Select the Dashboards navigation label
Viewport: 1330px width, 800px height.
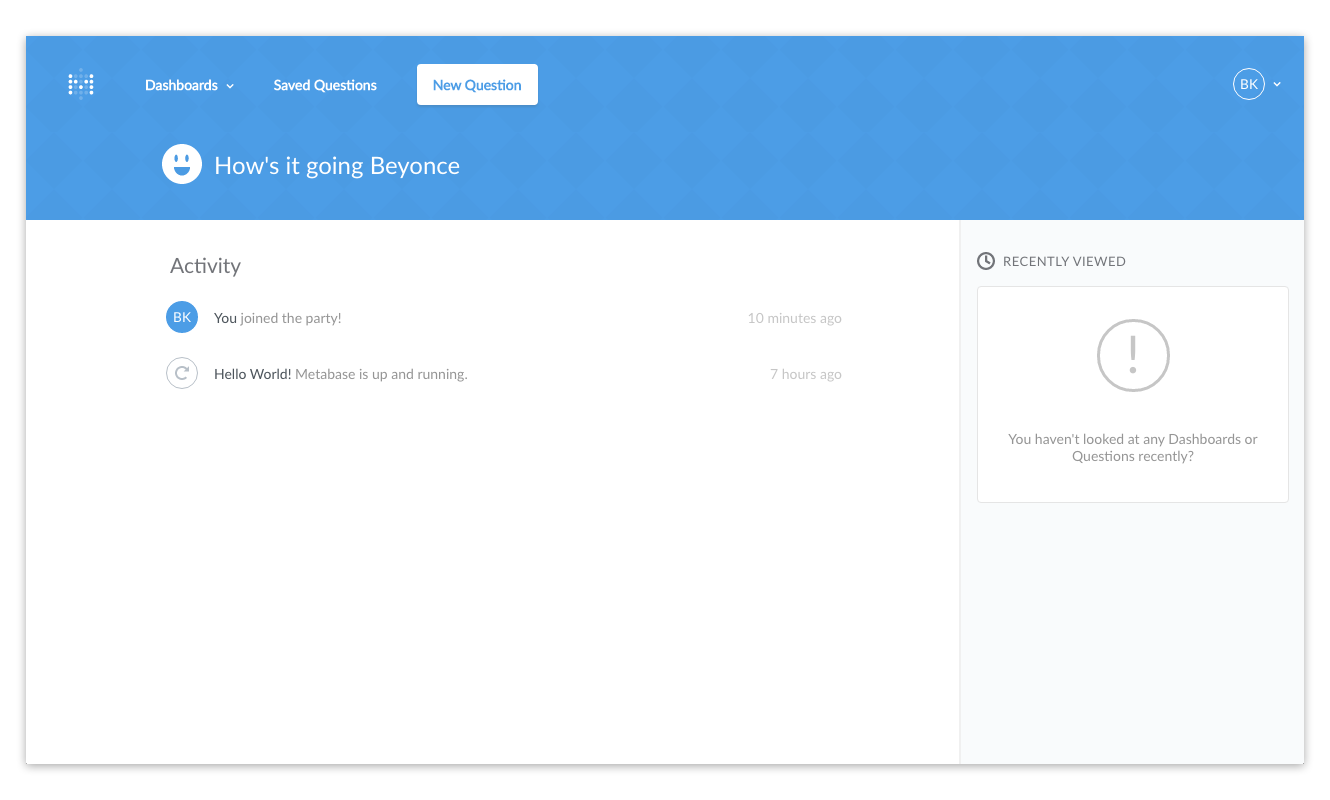[x=181, y=85]
